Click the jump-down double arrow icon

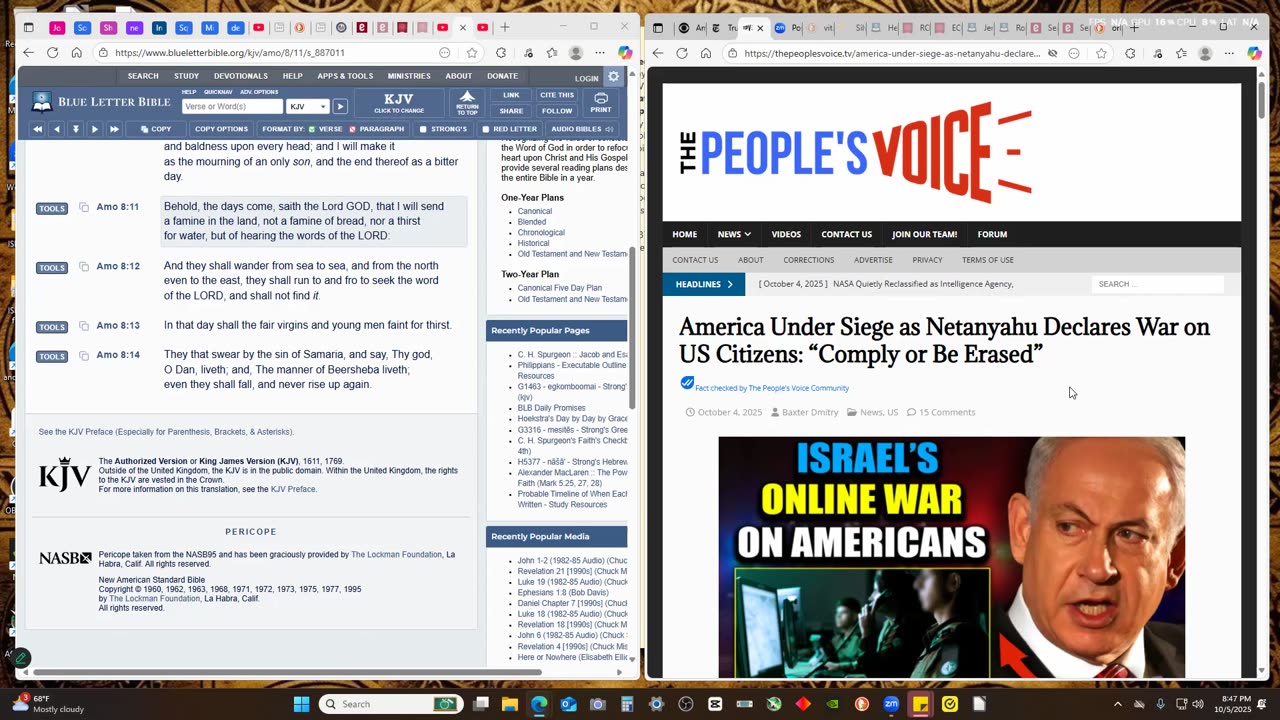coord(75,129)
